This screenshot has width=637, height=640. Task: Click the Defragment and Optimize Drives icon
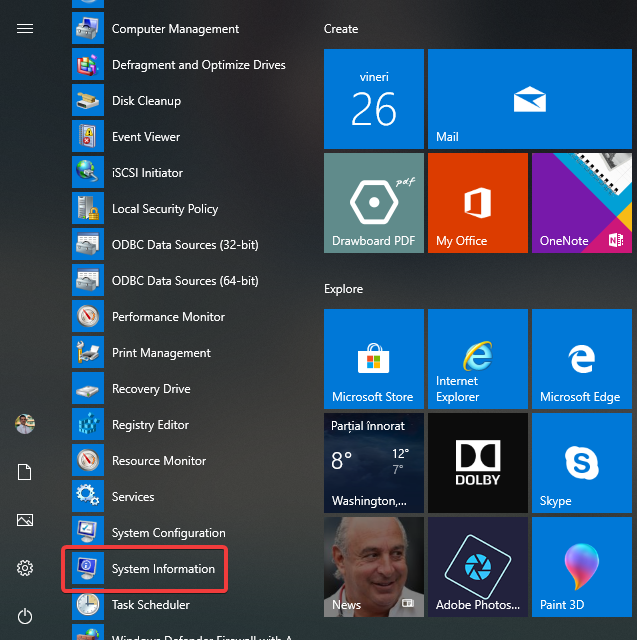coord(88,64)
